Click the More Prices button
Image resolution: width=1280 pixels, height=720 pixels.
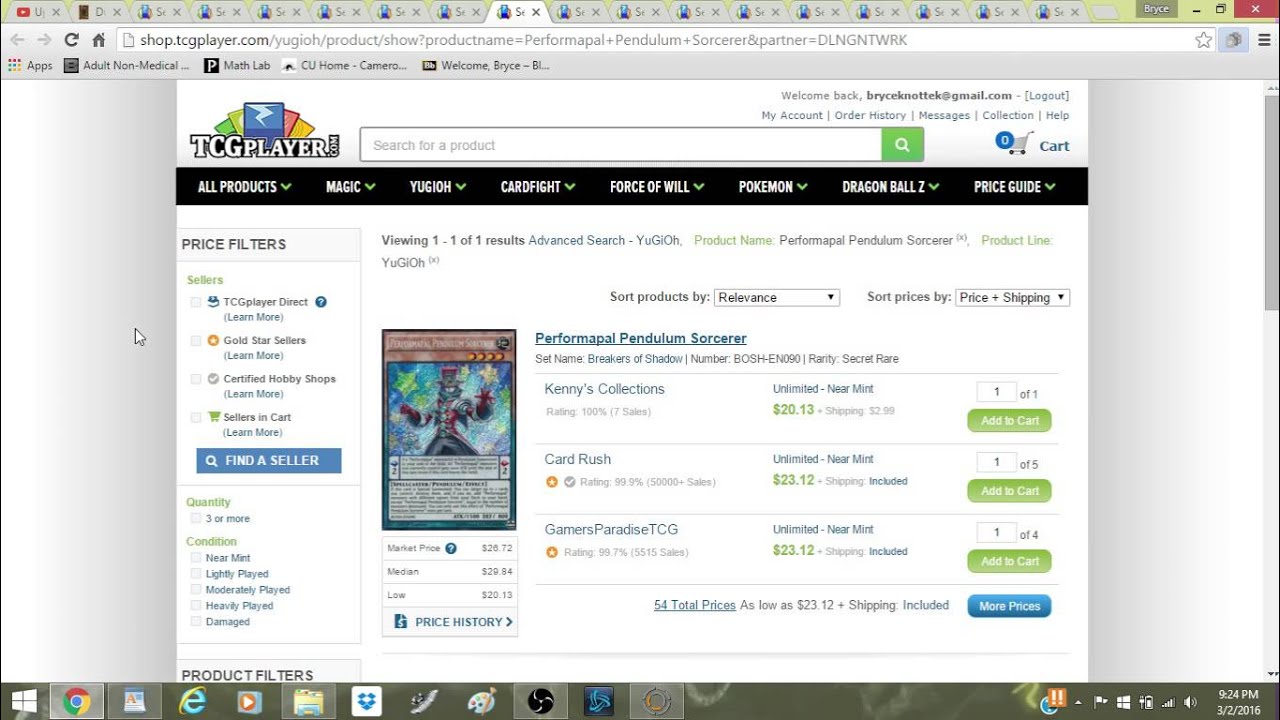1009,606
